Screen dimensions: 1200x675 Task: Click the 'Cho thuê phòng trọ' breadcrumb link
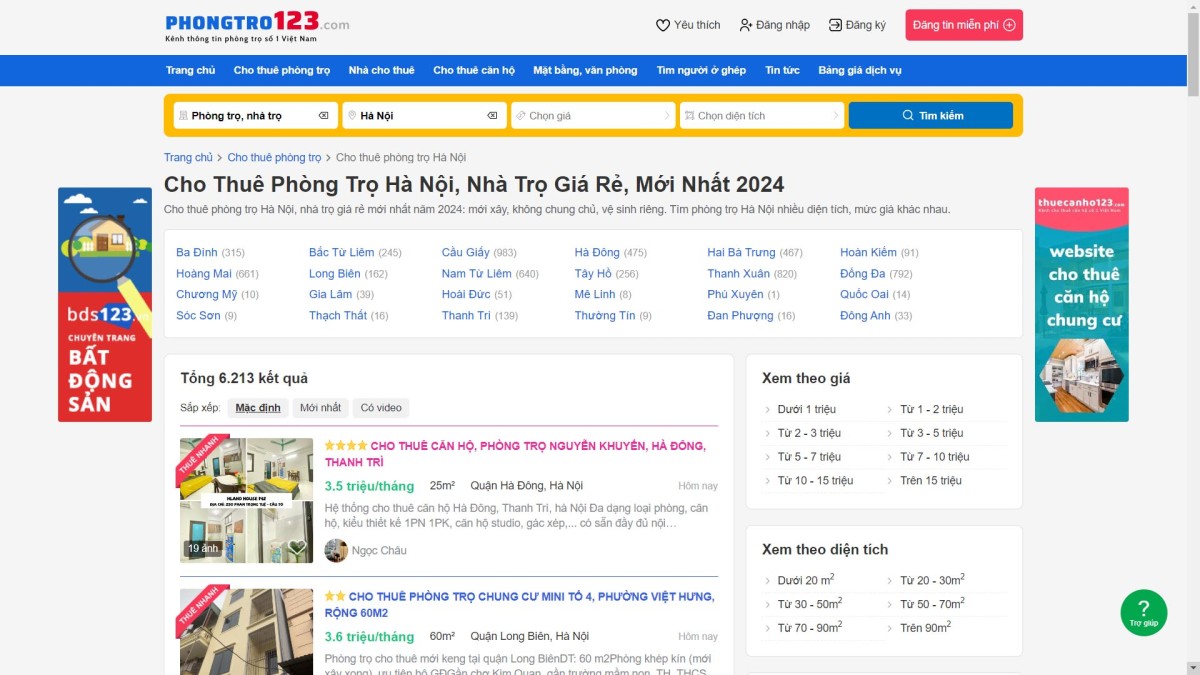point(274,158)
